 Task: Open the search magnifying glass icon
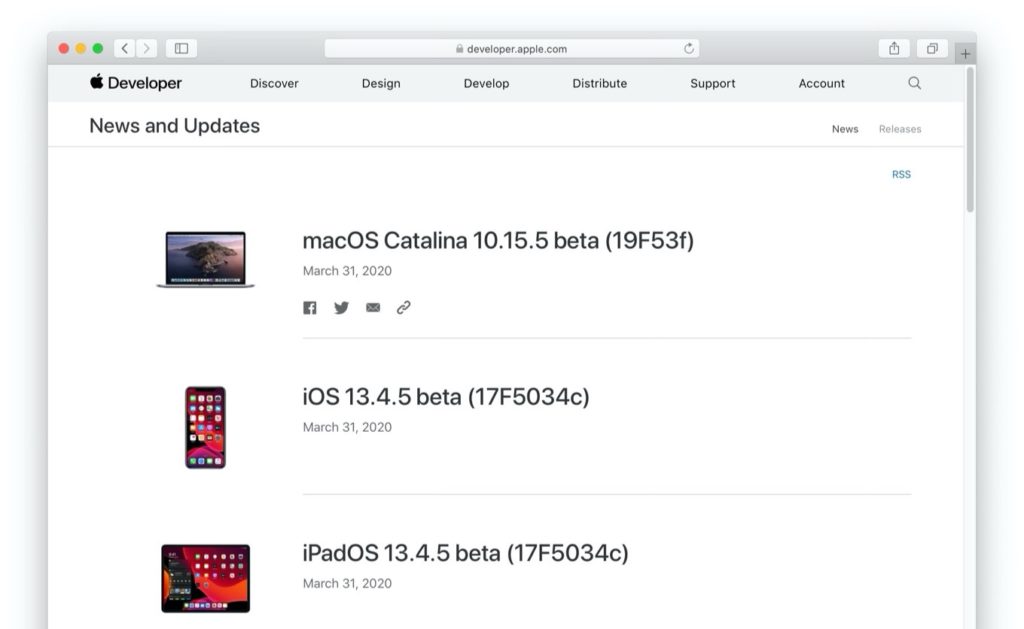point(914,83)
